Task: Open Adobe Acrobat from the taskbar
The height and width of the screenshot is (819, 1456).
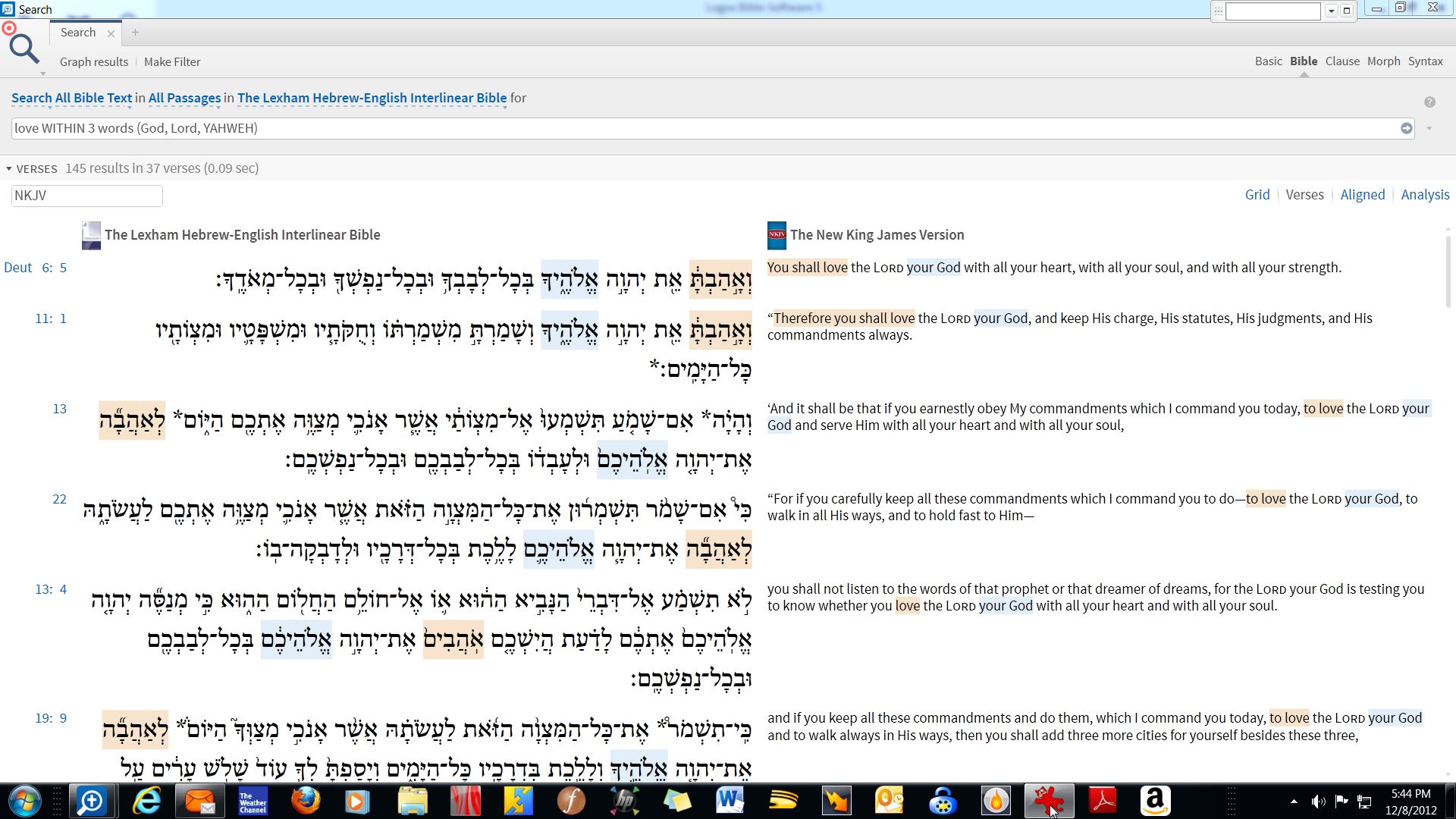Action: (x=1102, y=802)
